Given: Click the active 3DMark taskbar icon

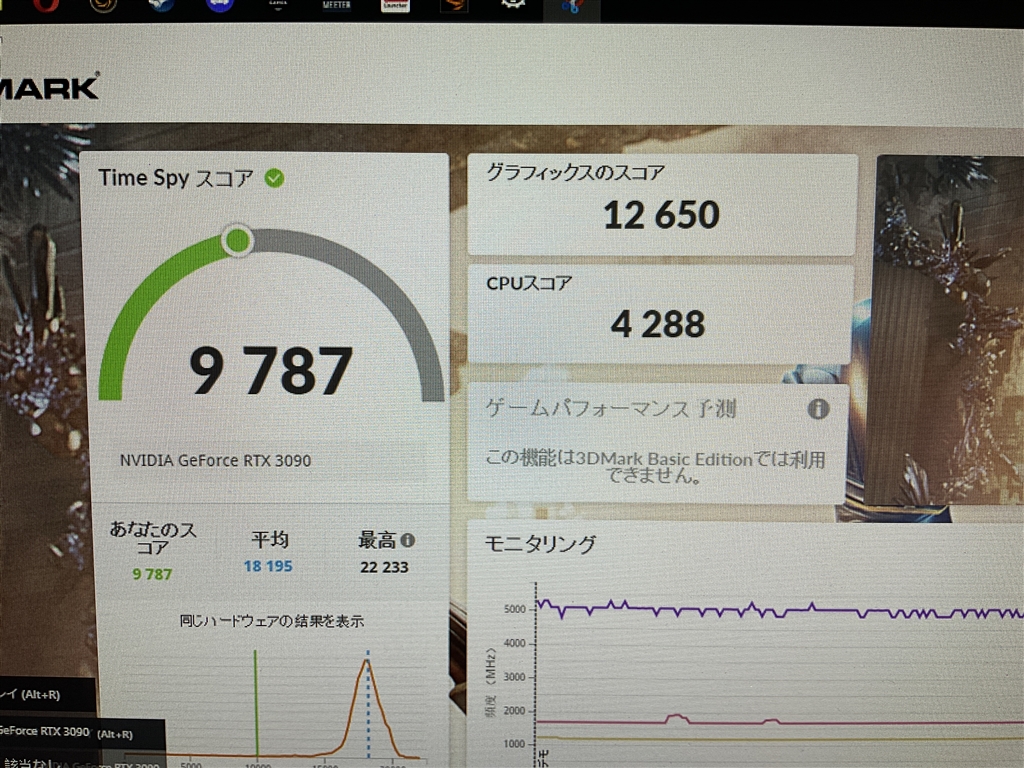Looking at the screenshot, I should tap(571, 7).
